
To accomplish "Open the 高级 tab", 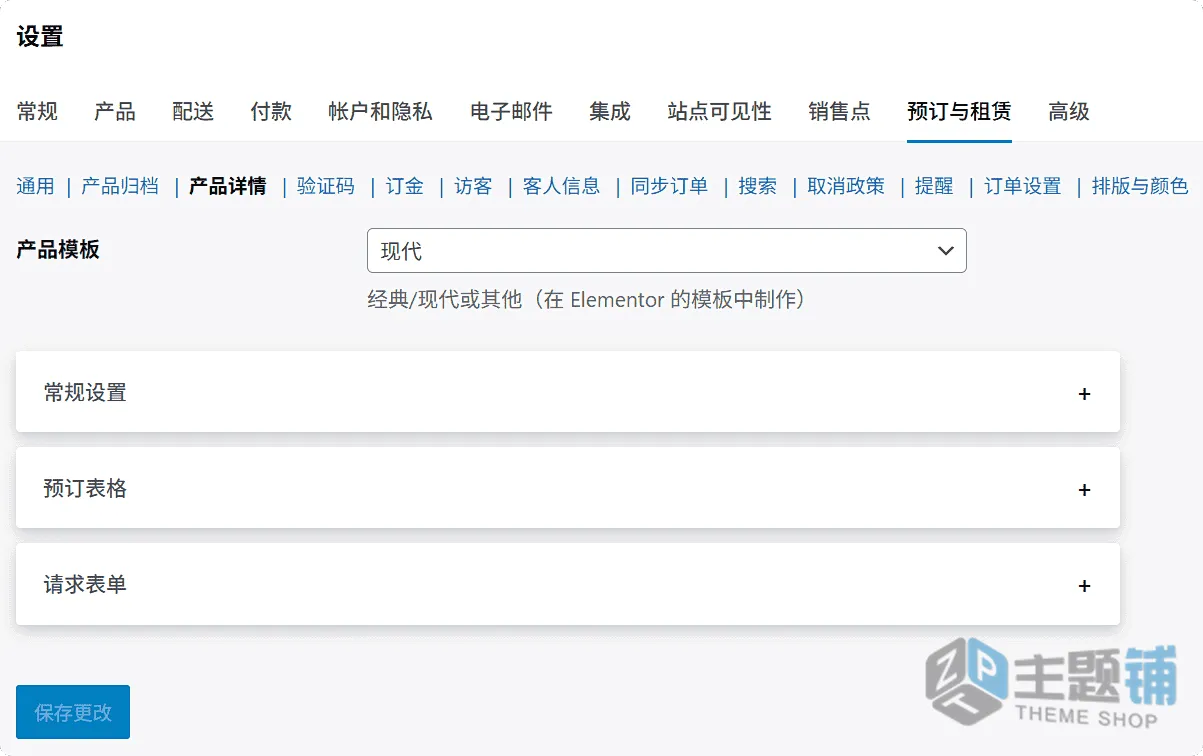I will click(x=1069, y=112).
